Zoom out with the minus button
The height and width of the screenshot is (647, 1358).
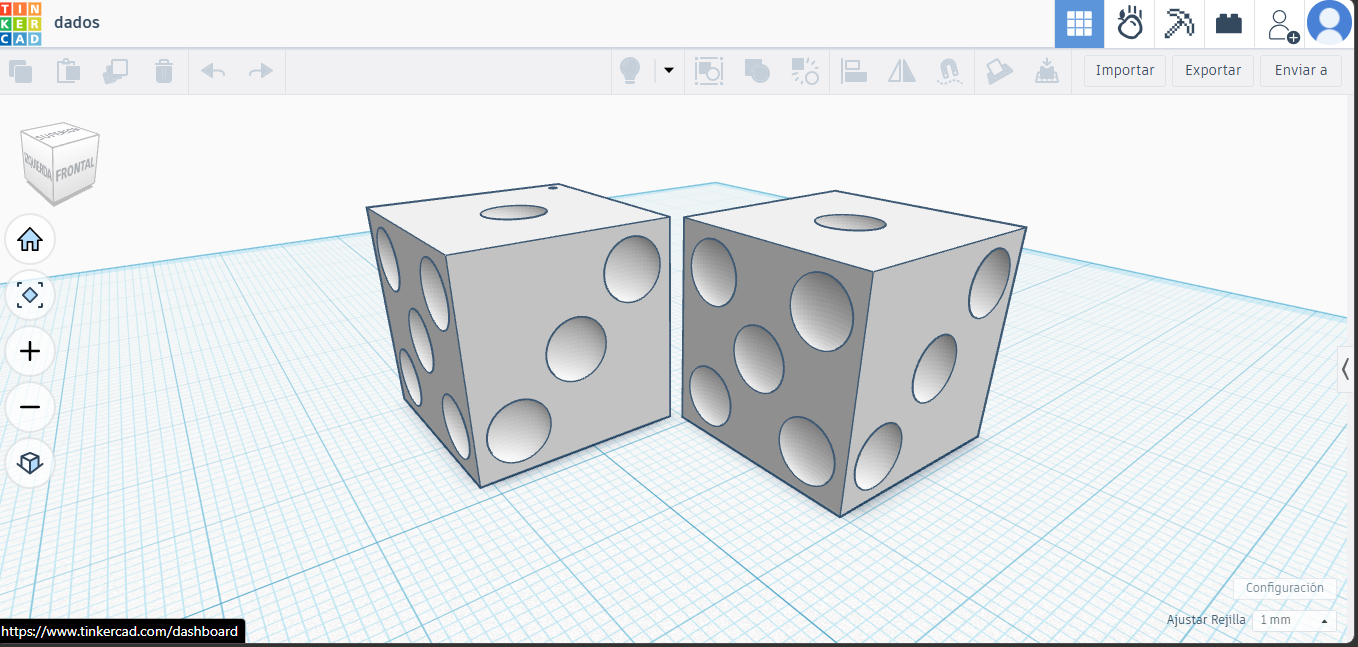[30, 407]
